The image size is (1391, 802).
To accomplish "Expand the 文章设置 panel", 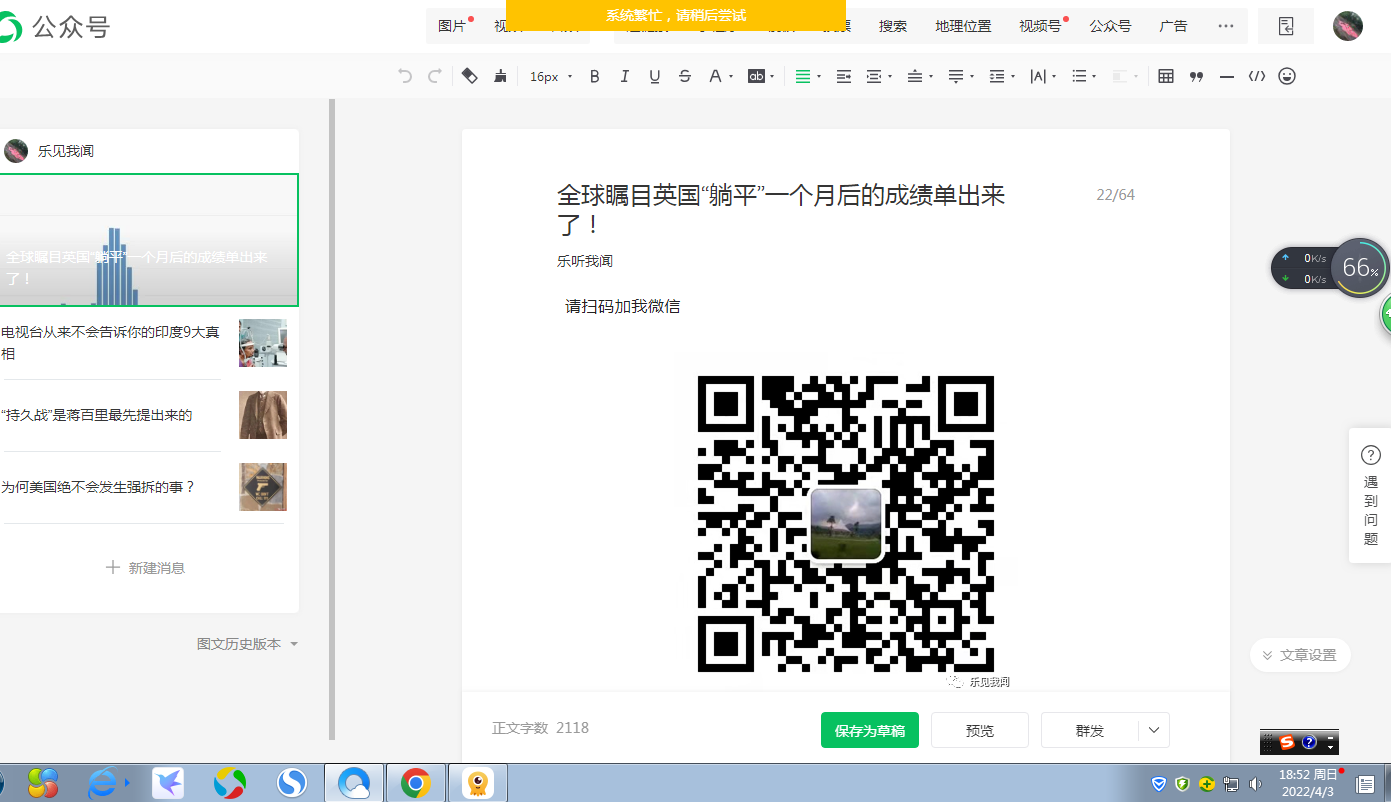I will tap(1300, 655).
